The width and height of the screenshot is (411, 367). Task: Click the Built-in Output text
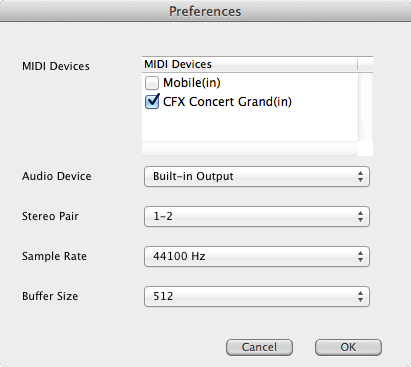pos(193,176)
